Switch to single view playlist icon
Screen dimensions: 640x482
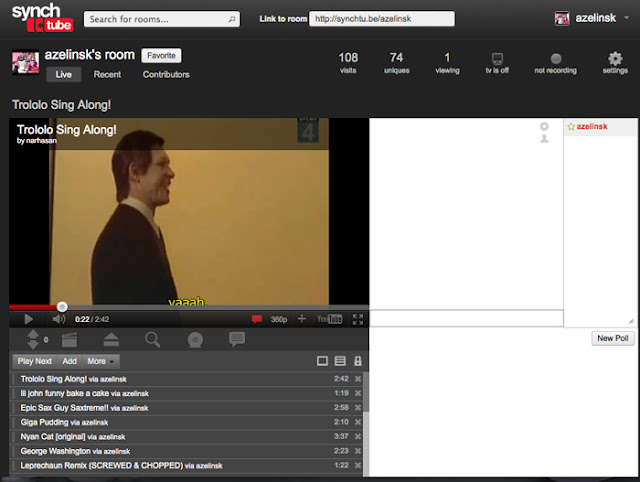(x=322, y=361)
